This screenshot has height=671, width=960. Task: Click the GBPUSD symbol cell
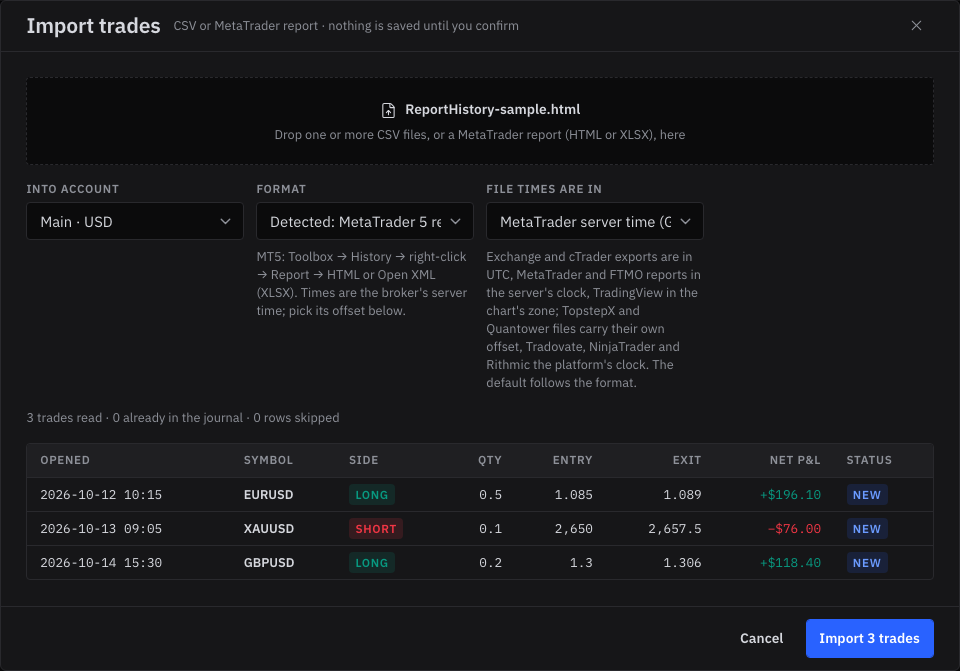tap(269, 563)
